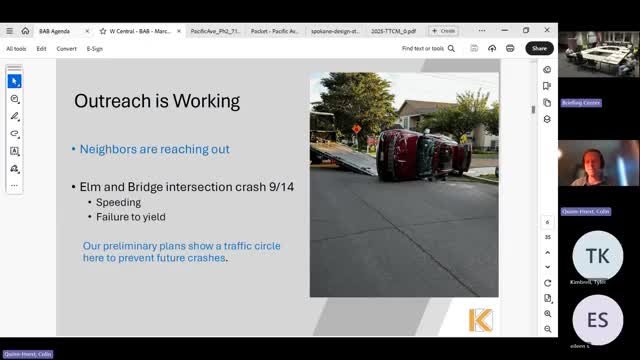Image resolution: width=640 pixels, height=360 pixels.
Task: Open the three-dot more options menu
Action: coord(482,31)
